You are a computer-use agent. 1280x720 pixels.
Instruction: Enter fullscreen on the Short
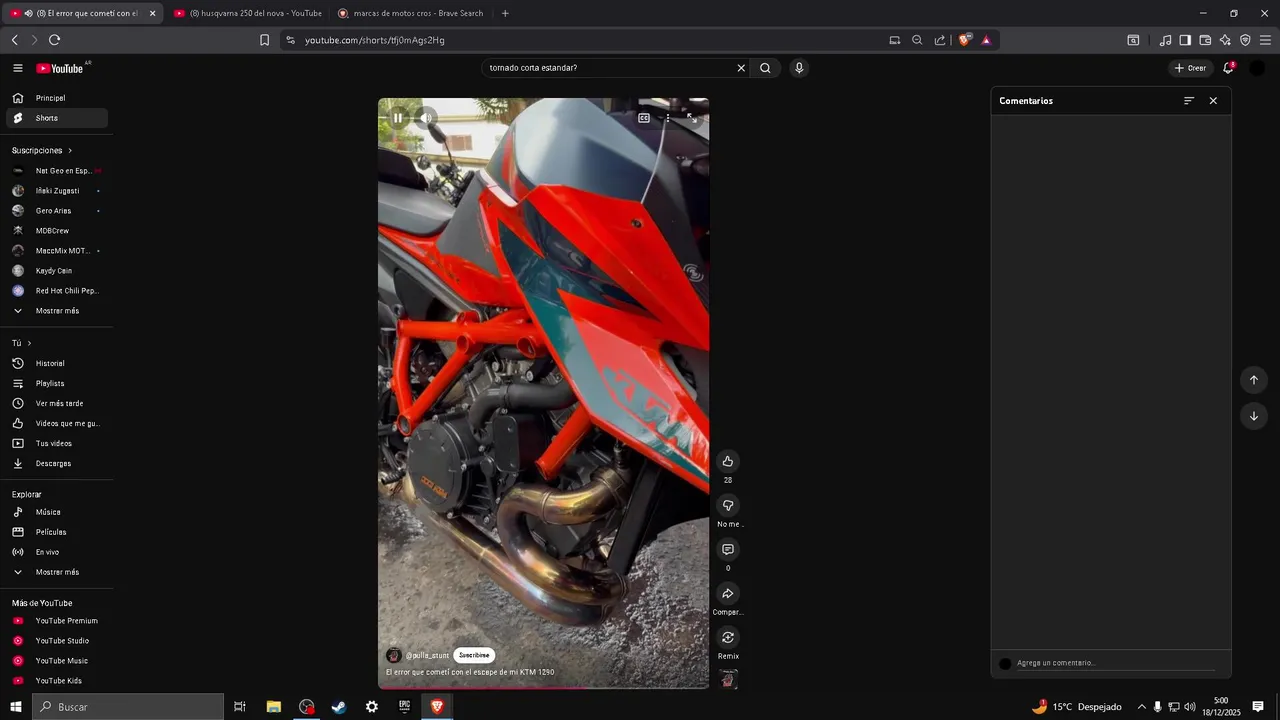pyautogui.click(x=691, y=118)
